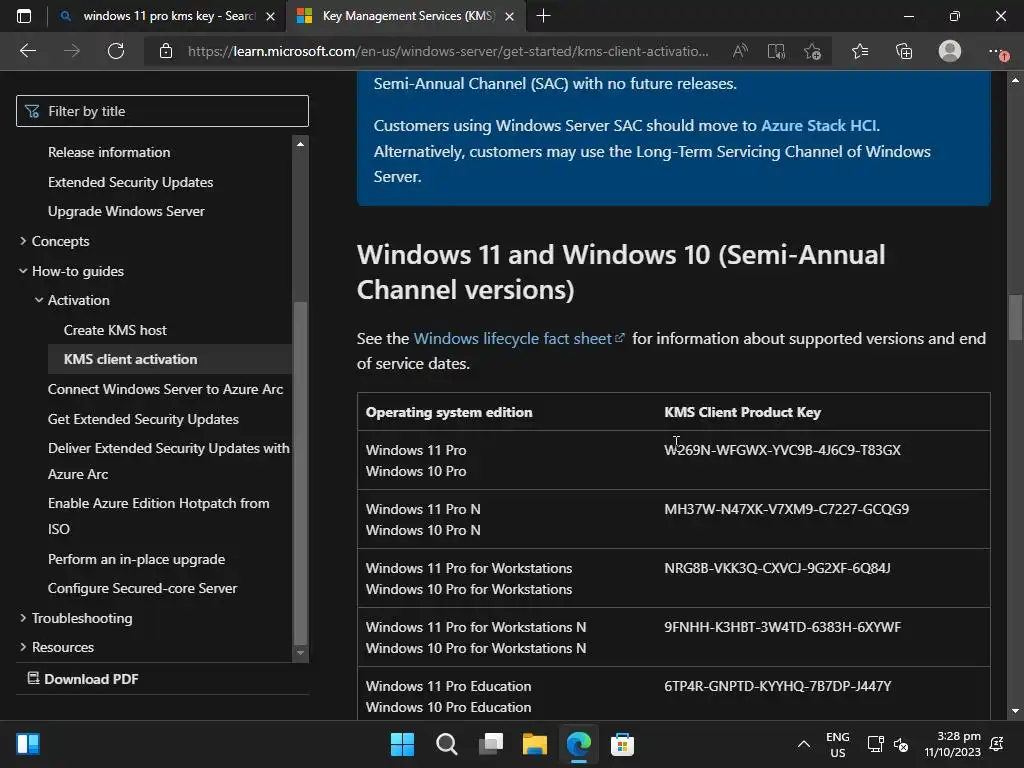Open Release information in sidebar
This screenshot has height=768, width=1024.
(109, 152)
